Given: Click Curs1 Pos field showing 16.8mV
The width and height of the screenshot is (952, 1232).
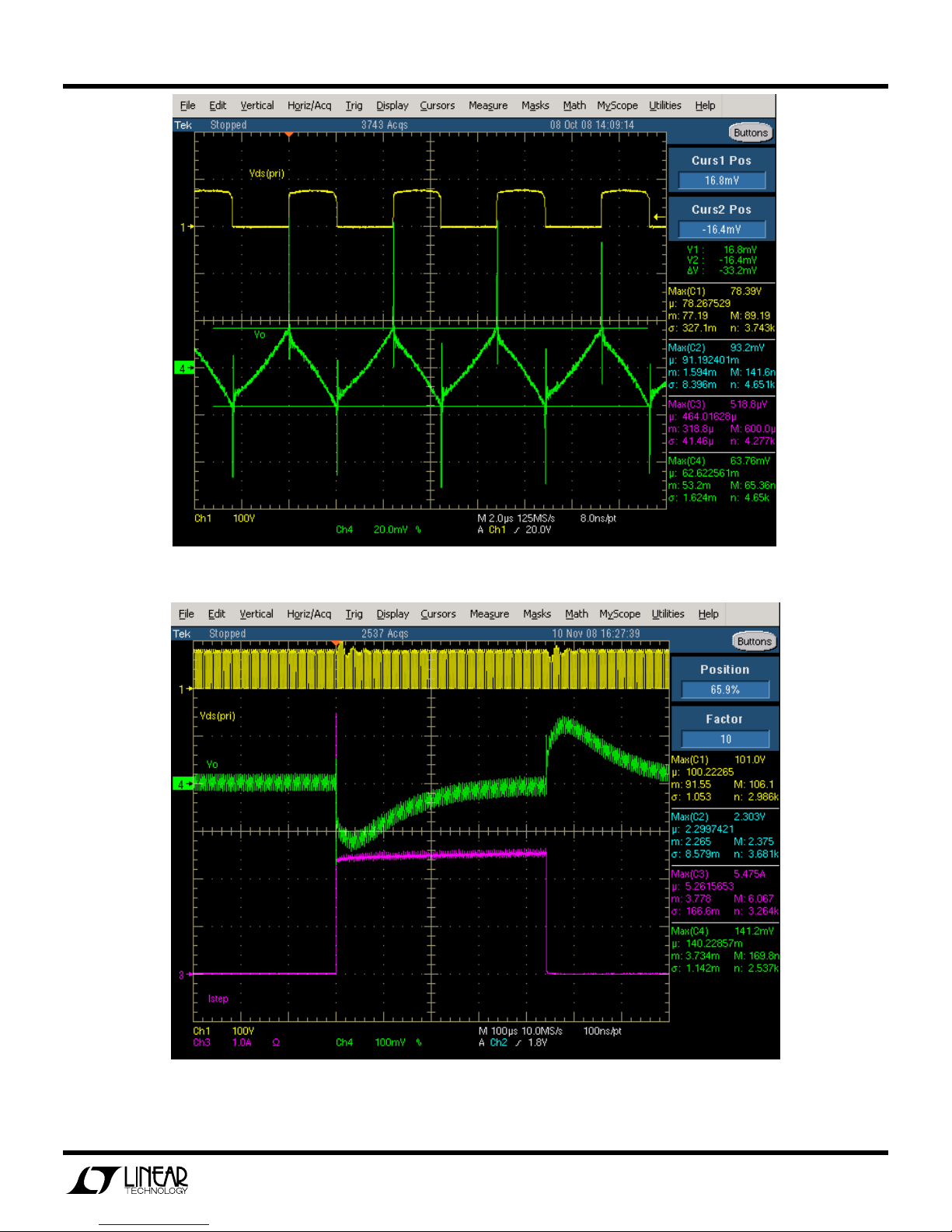Looking at the screenshot, I should 722,180.
